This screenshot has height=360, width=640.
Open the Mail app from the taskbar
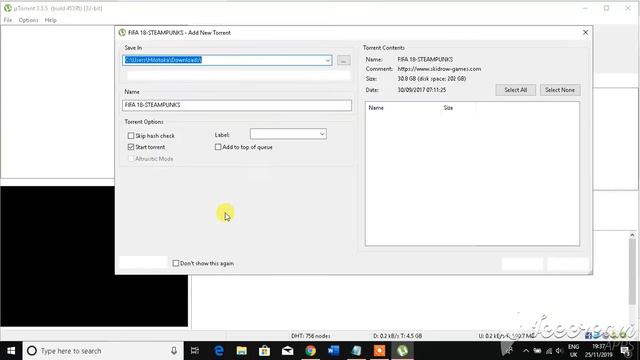[x=287, y=351]
